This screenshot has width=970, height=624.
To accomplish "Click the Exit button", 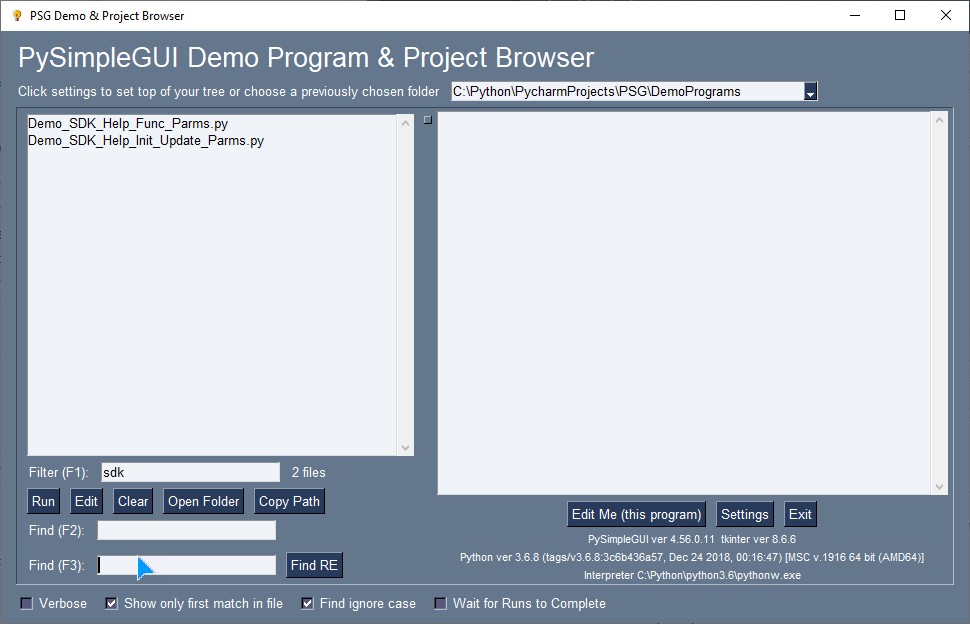I will point(800,515).
